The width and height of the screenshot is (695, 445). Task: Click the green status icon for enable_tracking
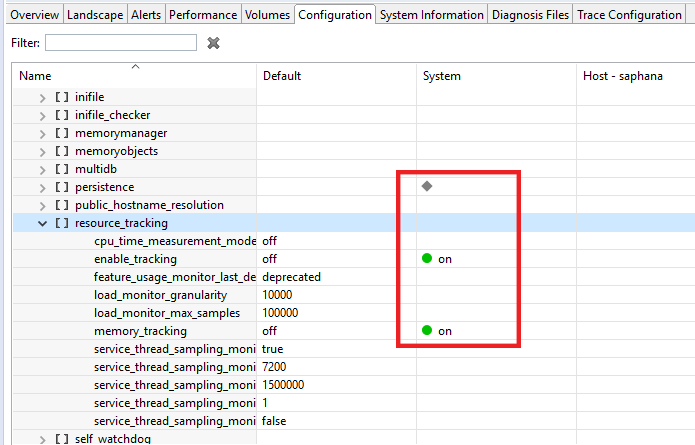tap(427, 259)
